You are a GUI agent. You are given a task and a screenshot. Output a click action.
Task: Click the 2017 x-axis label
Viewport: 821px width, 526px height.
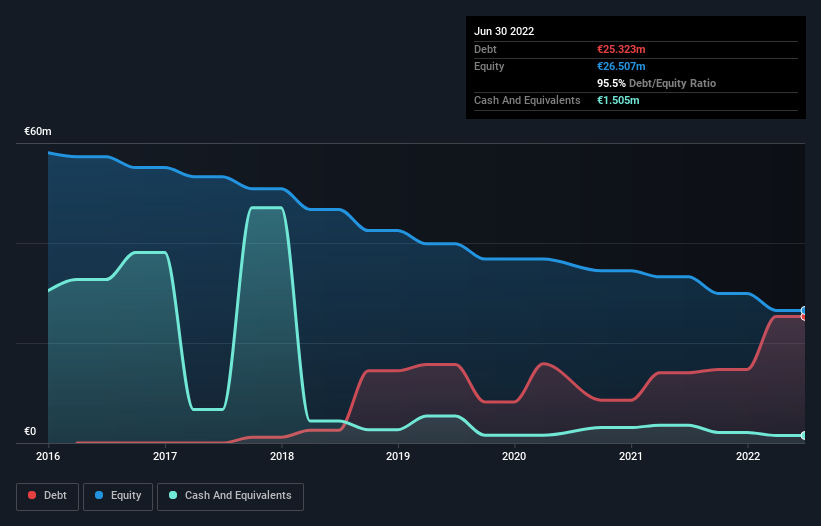point(165,456)
